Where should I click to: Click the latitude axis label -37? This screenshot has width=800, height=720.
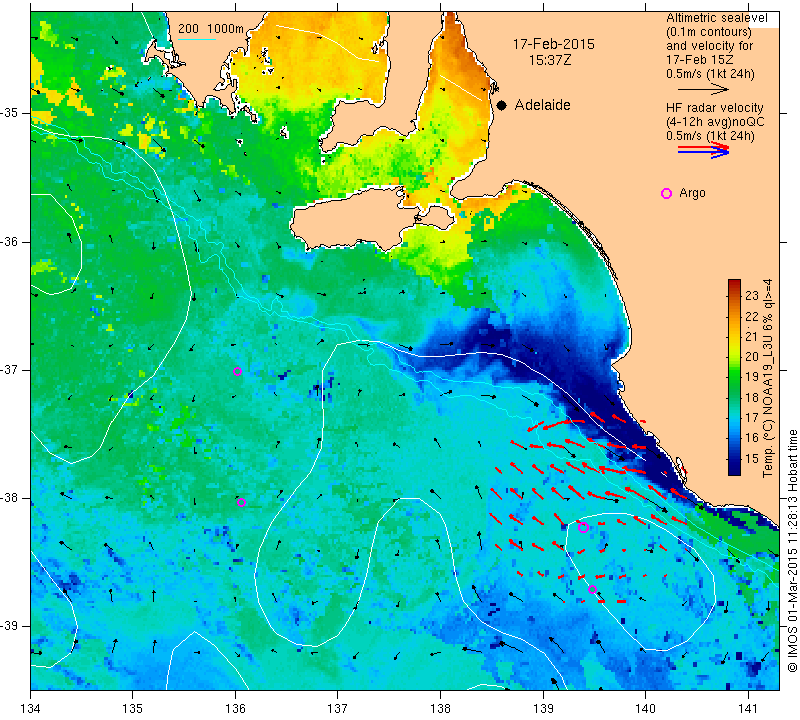(x=11, y=369)
